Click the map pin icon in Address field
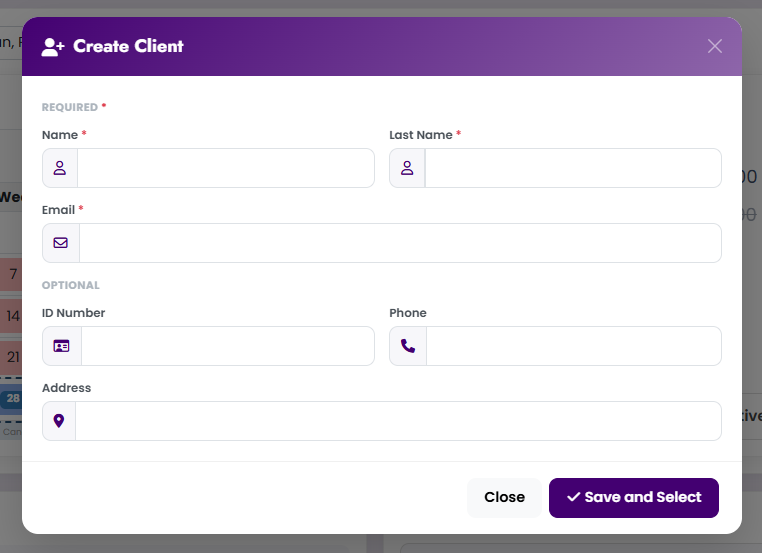This screenshot has height=553, width=762. click(59, 421)
